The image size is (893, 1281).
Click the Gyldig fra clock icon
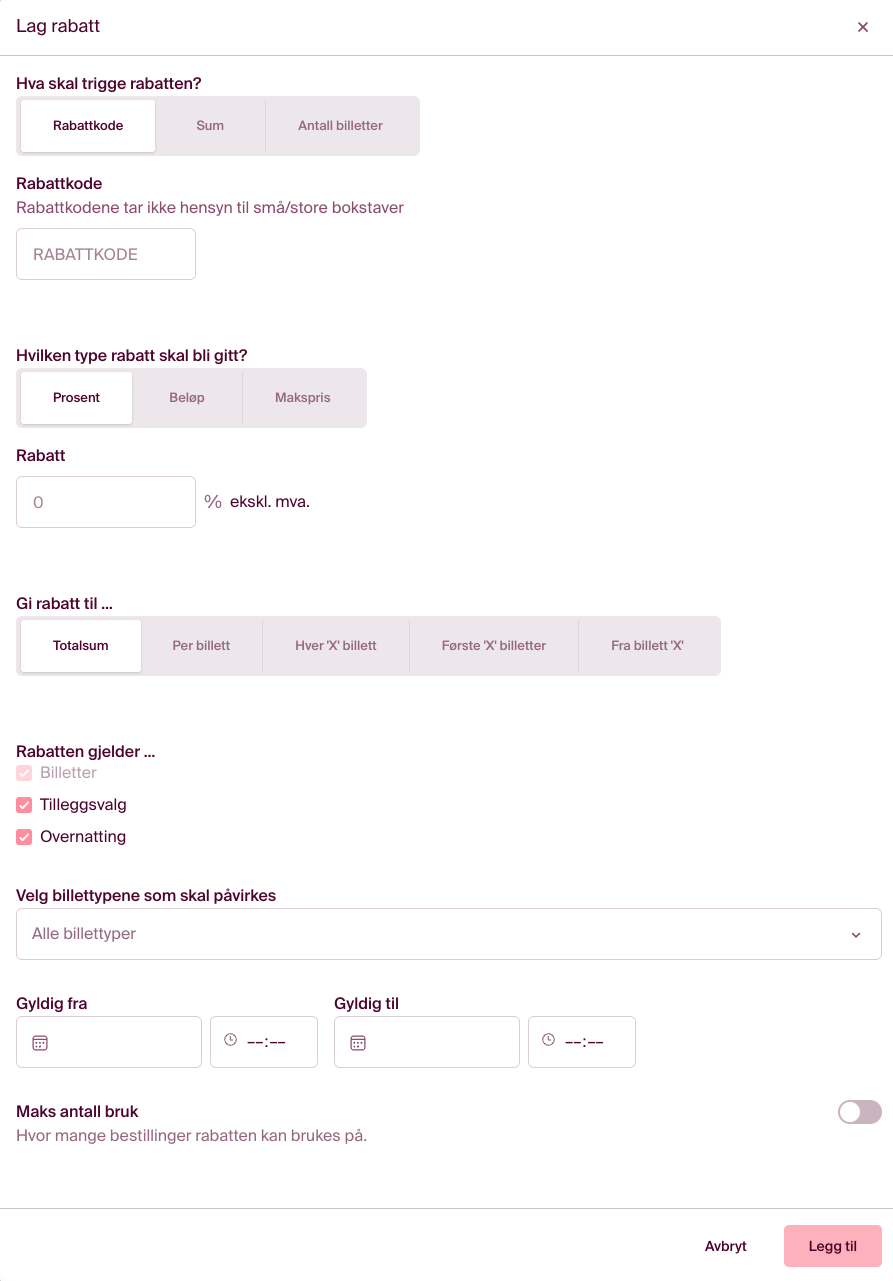(231, 1040)
